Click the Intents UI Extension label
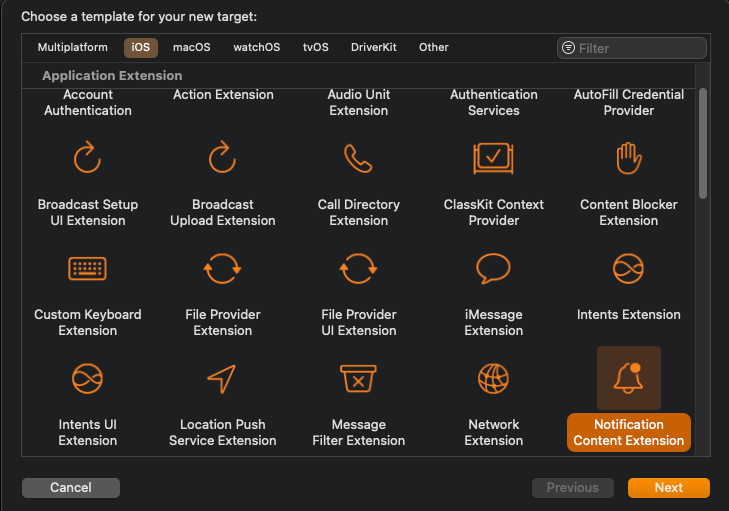729x511 pixels. (x=88, y=433)
